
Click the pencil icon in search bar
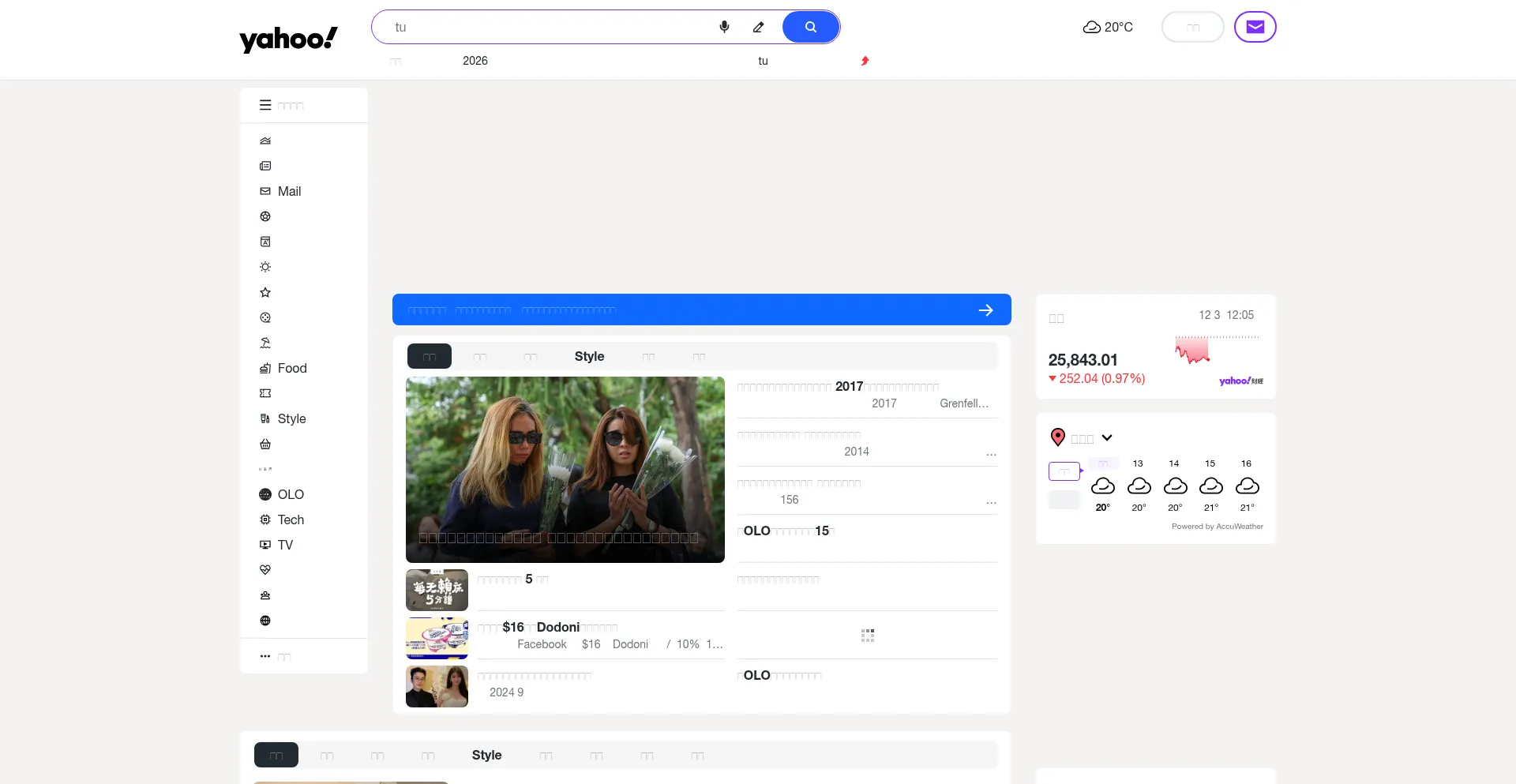point(758,27)
